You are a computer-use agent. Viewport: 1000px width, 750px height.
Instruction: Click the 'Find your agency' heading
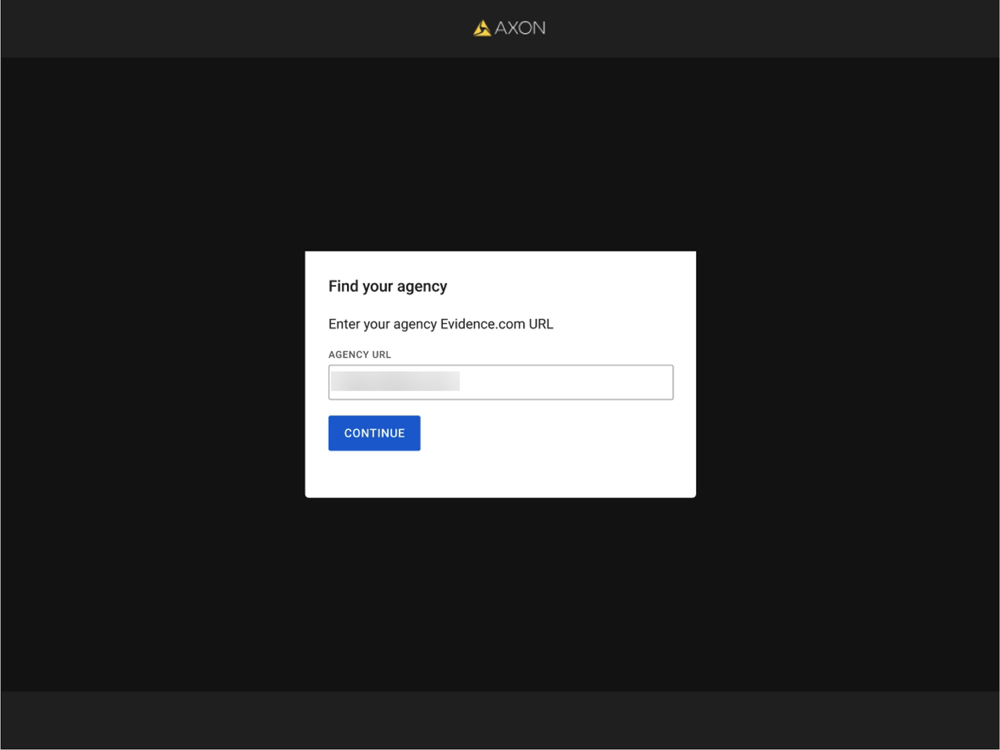[x=388, y=286]
